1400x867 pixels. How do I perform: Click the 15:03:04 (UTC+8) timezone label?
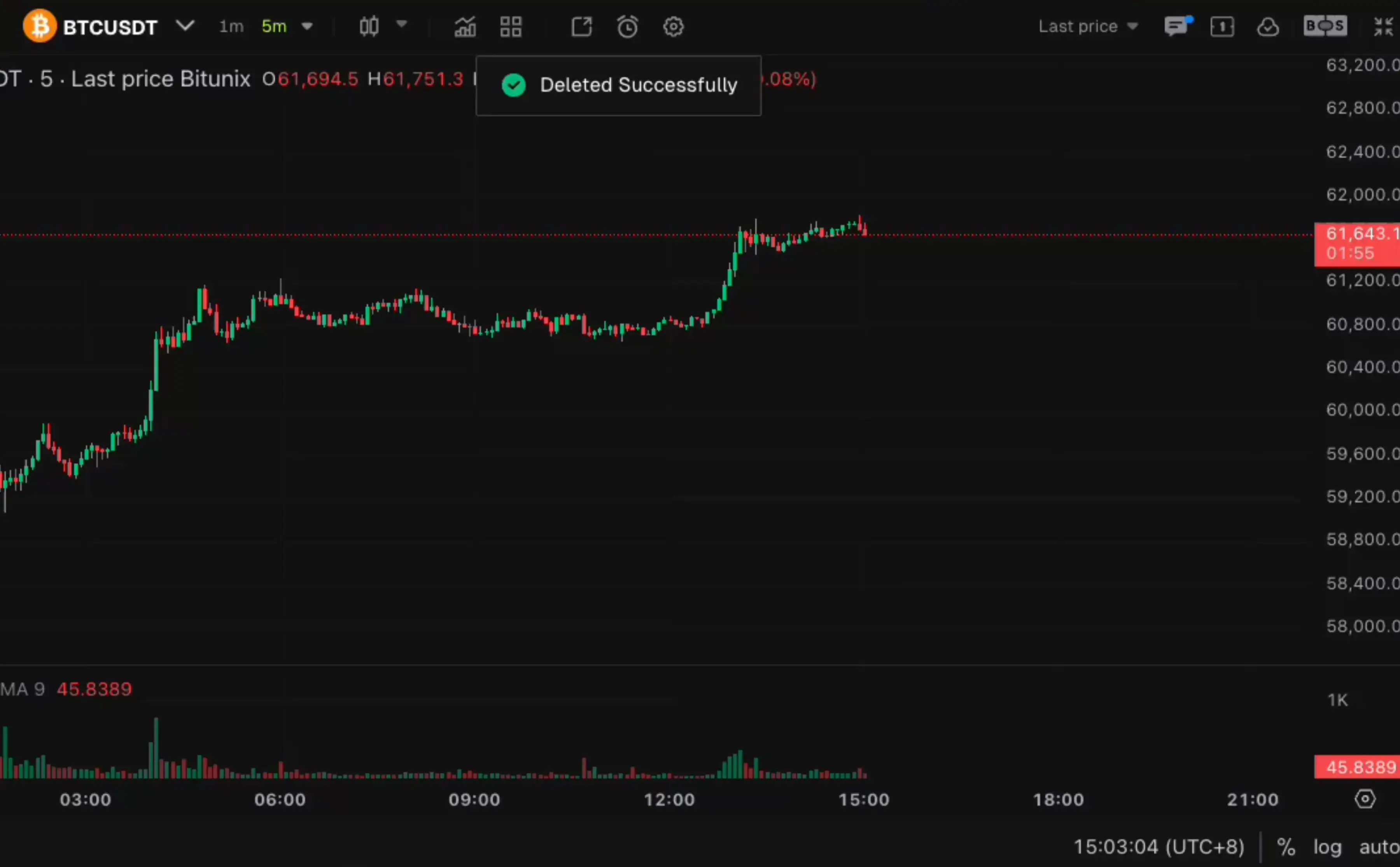(1158, 847)
